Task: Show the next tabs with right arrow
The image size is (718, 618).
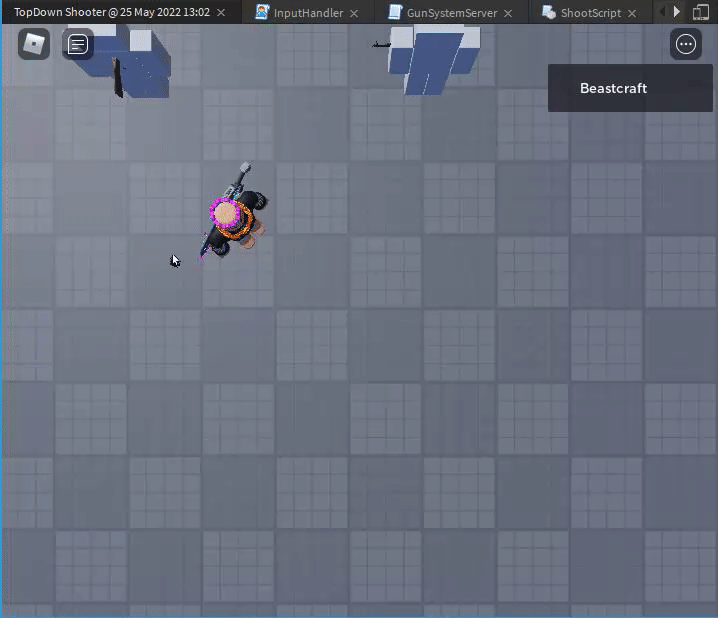Action: tap(677, 12)
